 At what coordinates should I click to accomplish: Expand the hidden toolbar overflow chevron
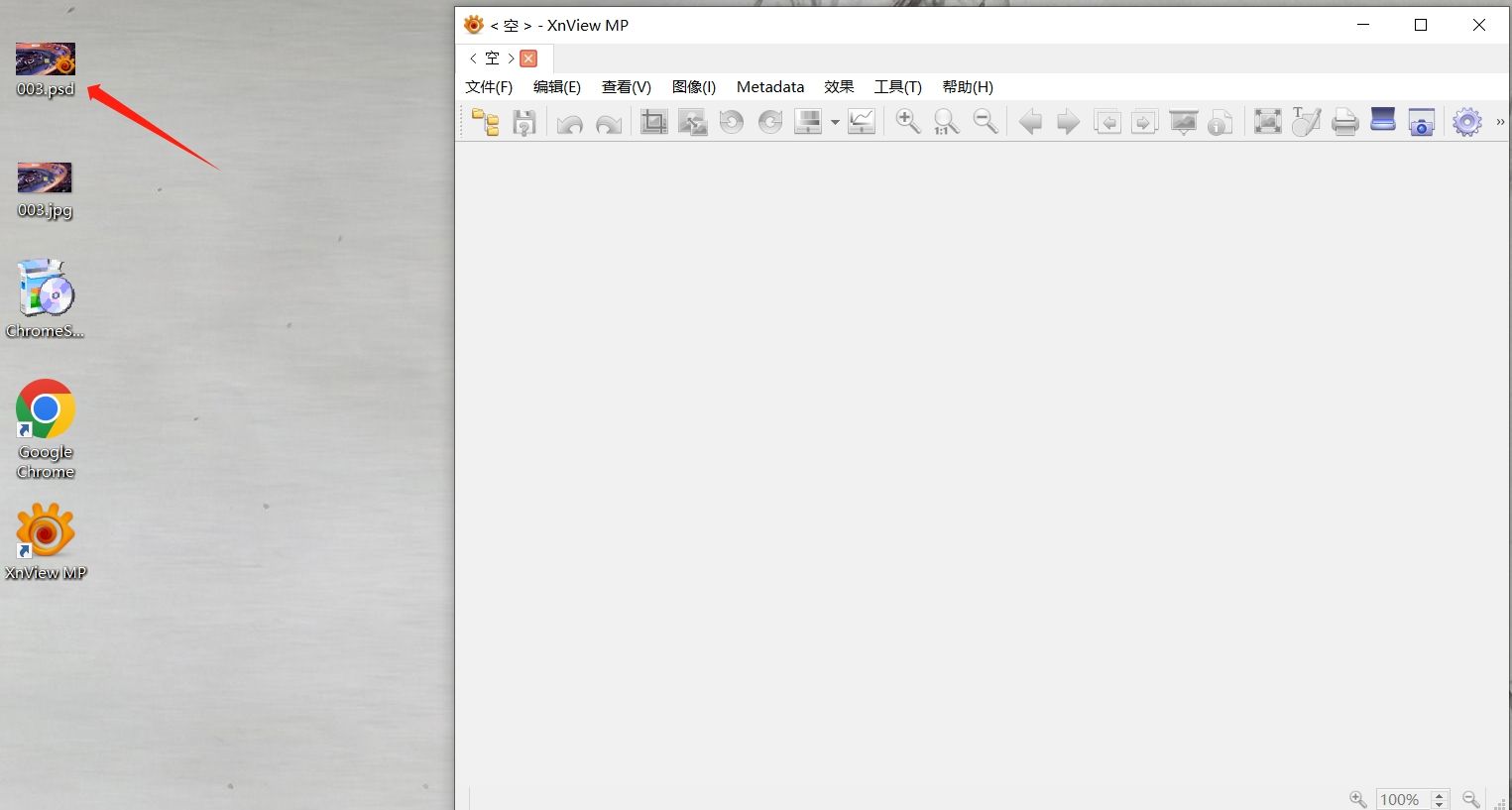[x=1500, y=122]
